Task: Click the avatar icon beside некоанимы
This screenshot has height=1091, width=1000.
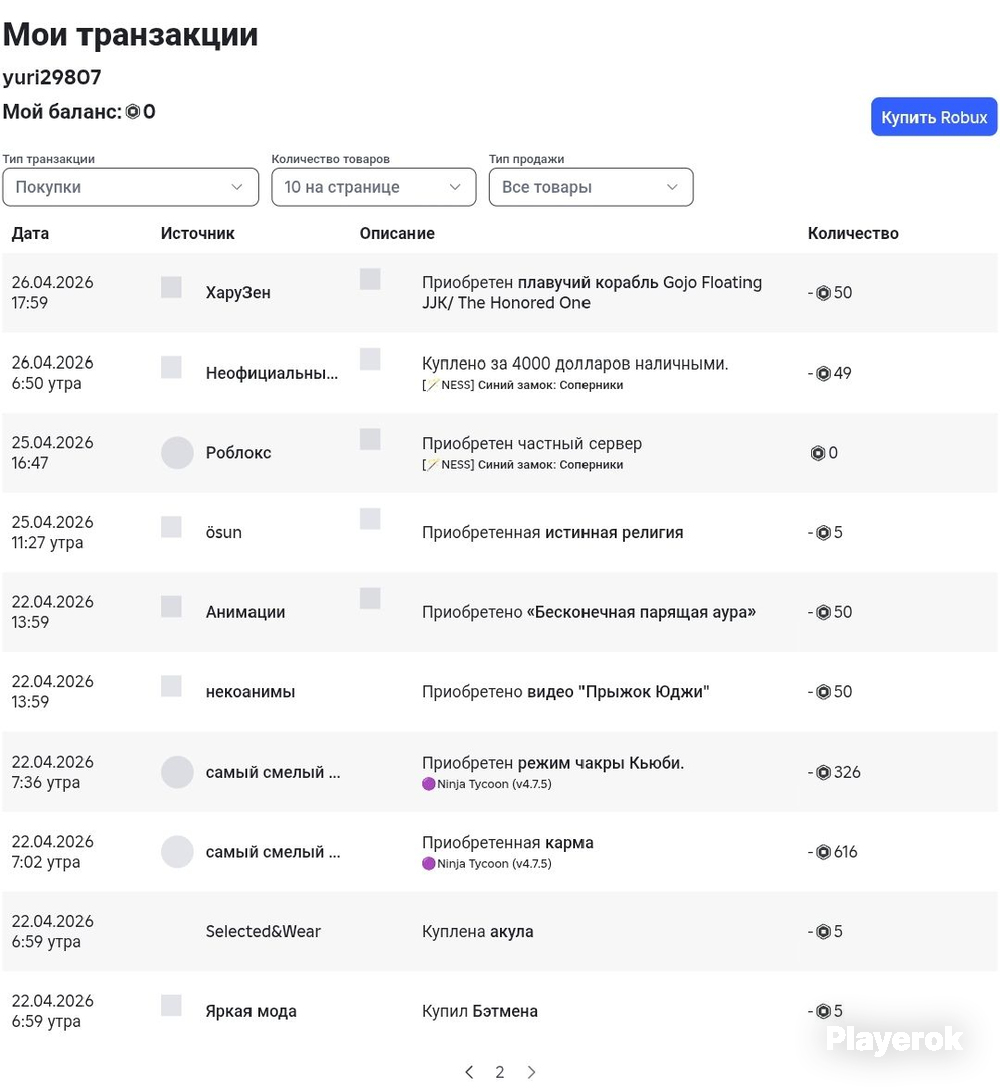Action: [x=171, y=686]
